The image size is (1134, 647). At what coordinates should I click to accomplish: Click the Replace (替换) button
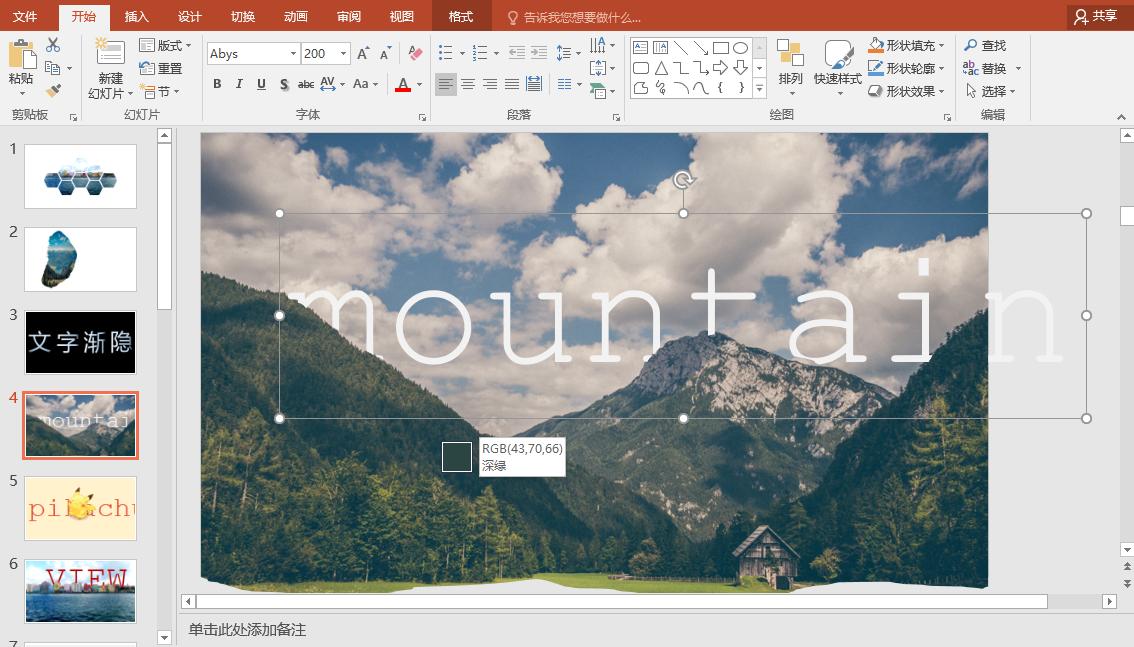point(985,68)
